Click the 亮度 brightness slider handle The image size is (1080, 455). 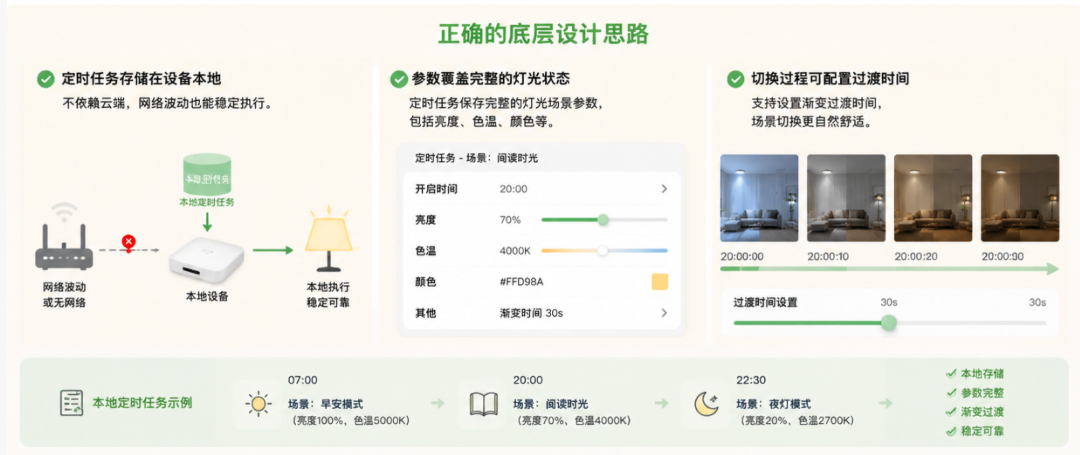point(603,220)
